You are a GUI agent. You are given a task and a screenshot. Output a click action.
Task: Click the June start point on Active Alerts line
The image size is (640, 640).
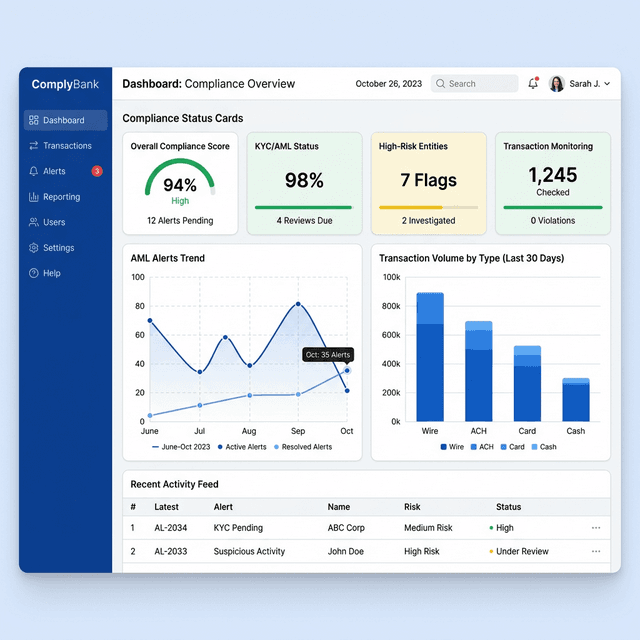point(150,321)
